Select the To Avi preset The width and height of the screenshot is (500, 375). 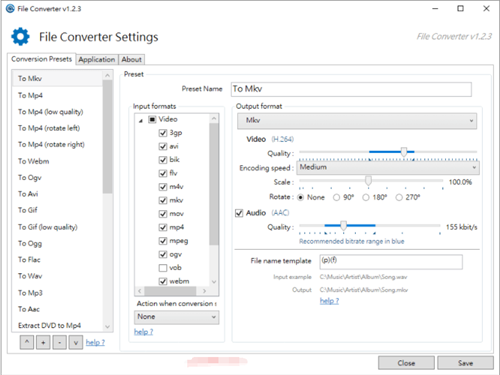point(57,194)
